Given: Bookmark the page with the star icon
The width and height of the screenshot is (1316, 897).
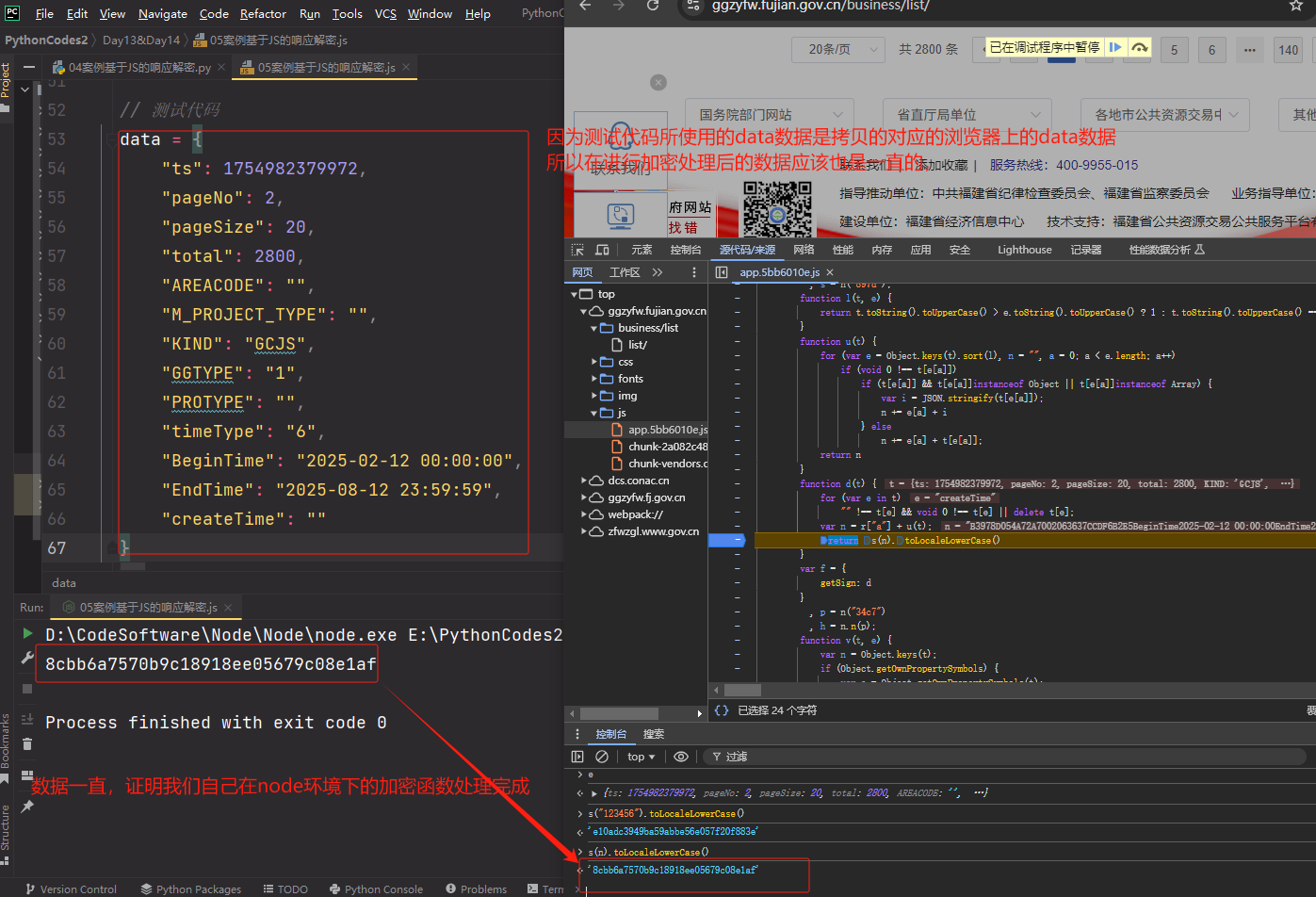Looking at the screenshot, I should [x=1296, y=6].
